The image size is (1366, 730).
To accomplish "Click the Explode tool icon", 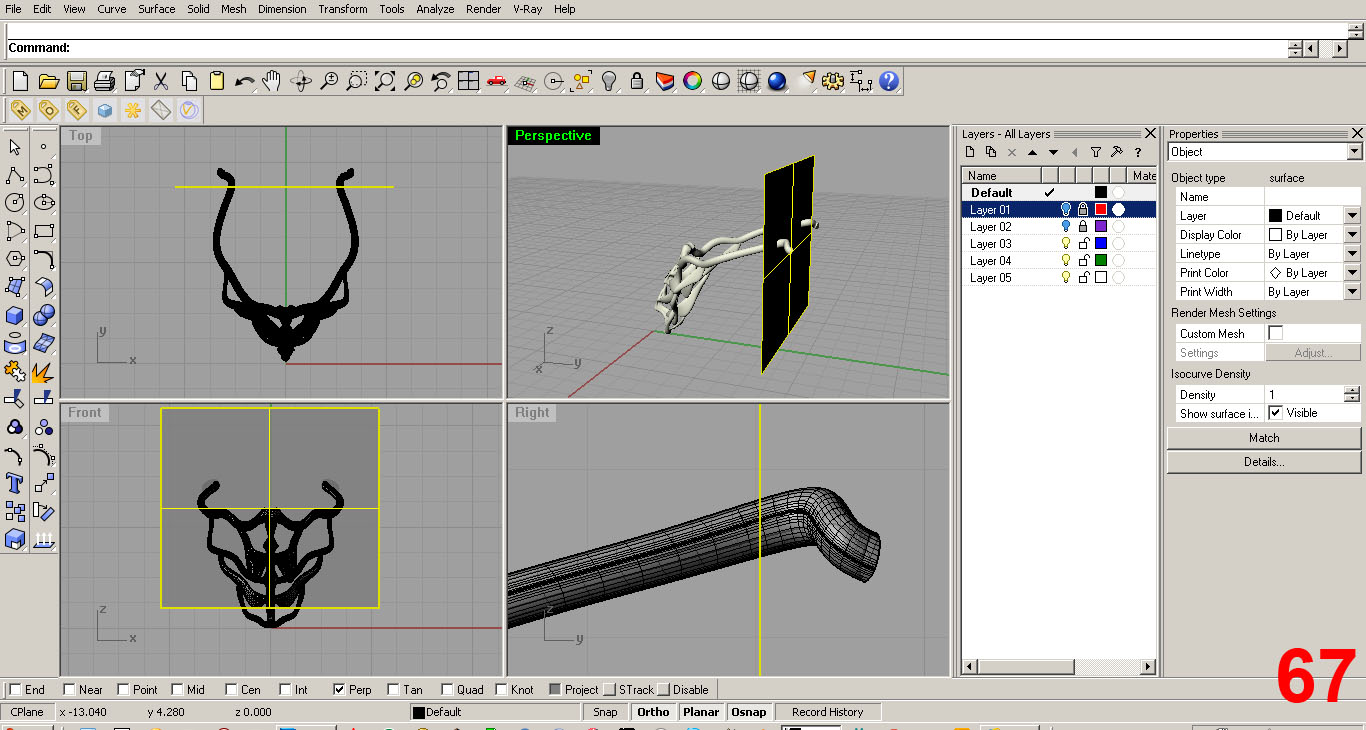I will tap(44, 372).
